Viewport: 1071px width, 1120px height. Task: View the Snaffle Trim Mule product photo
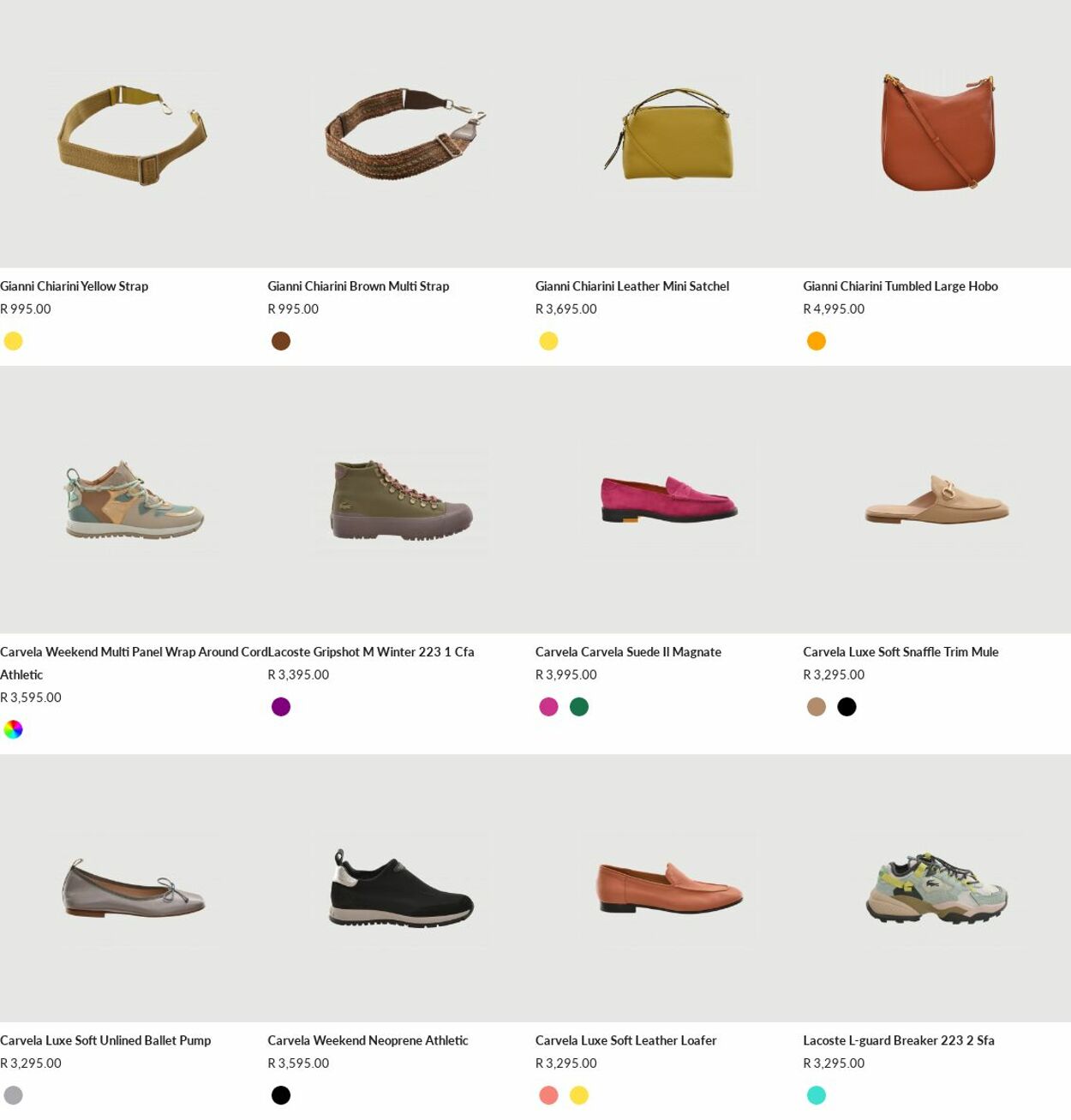click(x=936, y=500)
